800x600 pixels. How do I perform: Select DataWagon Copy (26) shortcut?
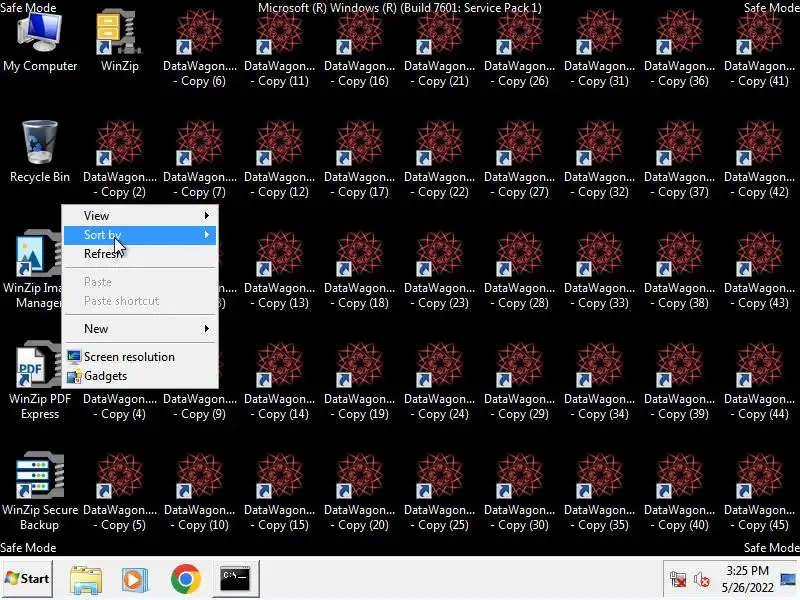(x=519, y=50)
